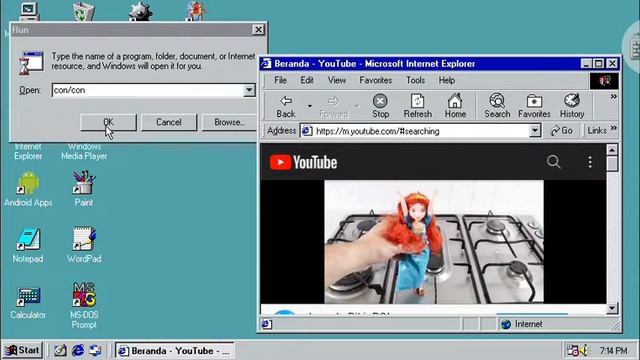The width and height of the screenshot is (640, 360).
Task: Click the page icon in address bar
Action: 307,131
